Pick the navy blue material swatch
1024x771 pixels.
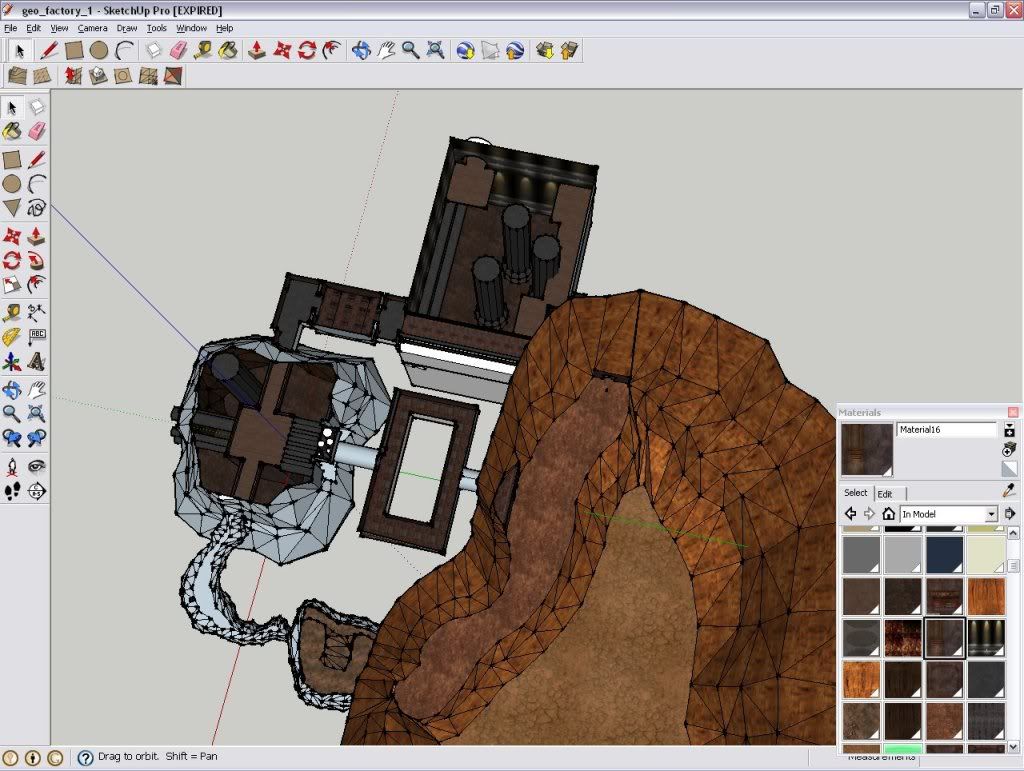pos(944,554)
